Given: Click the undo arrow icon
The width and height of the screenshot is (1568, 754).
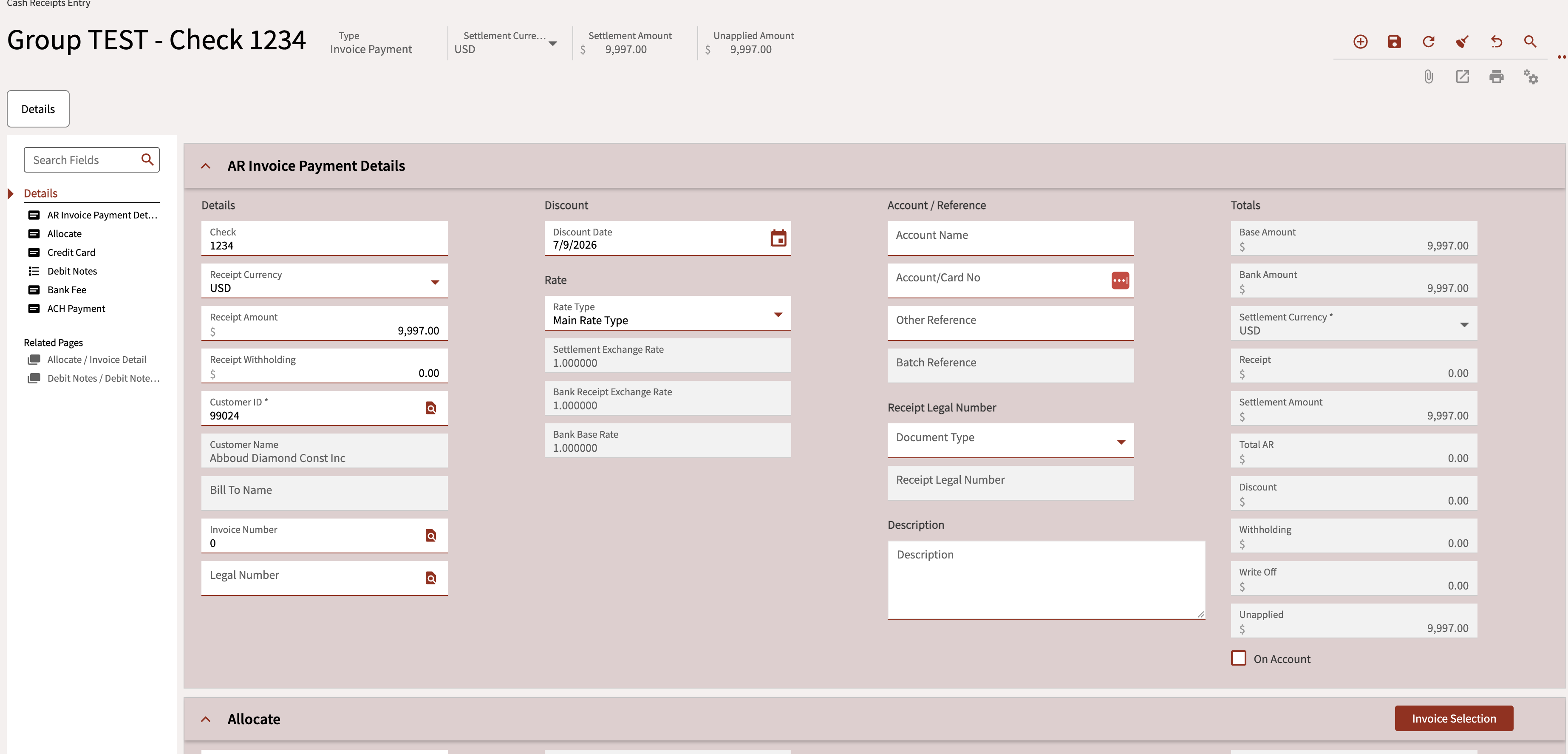Looking at the screenshot, I should [1496, 41].
